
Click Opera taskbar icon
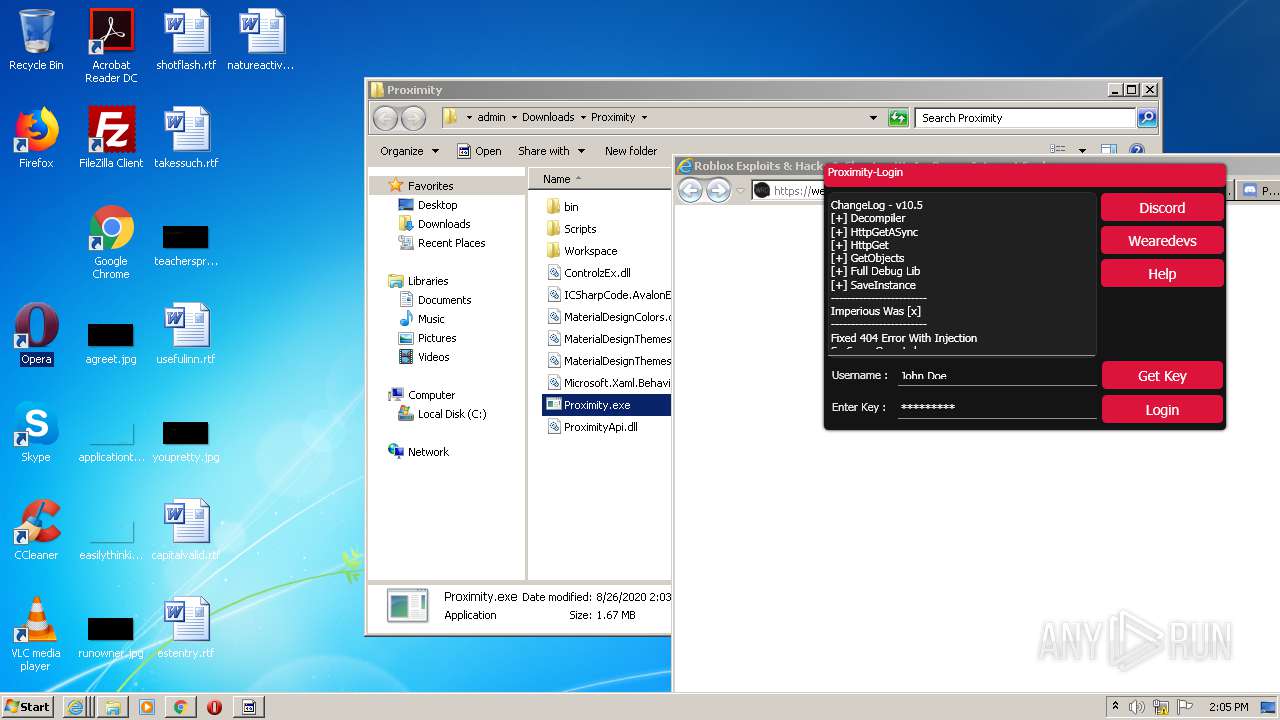click(214, 707)
